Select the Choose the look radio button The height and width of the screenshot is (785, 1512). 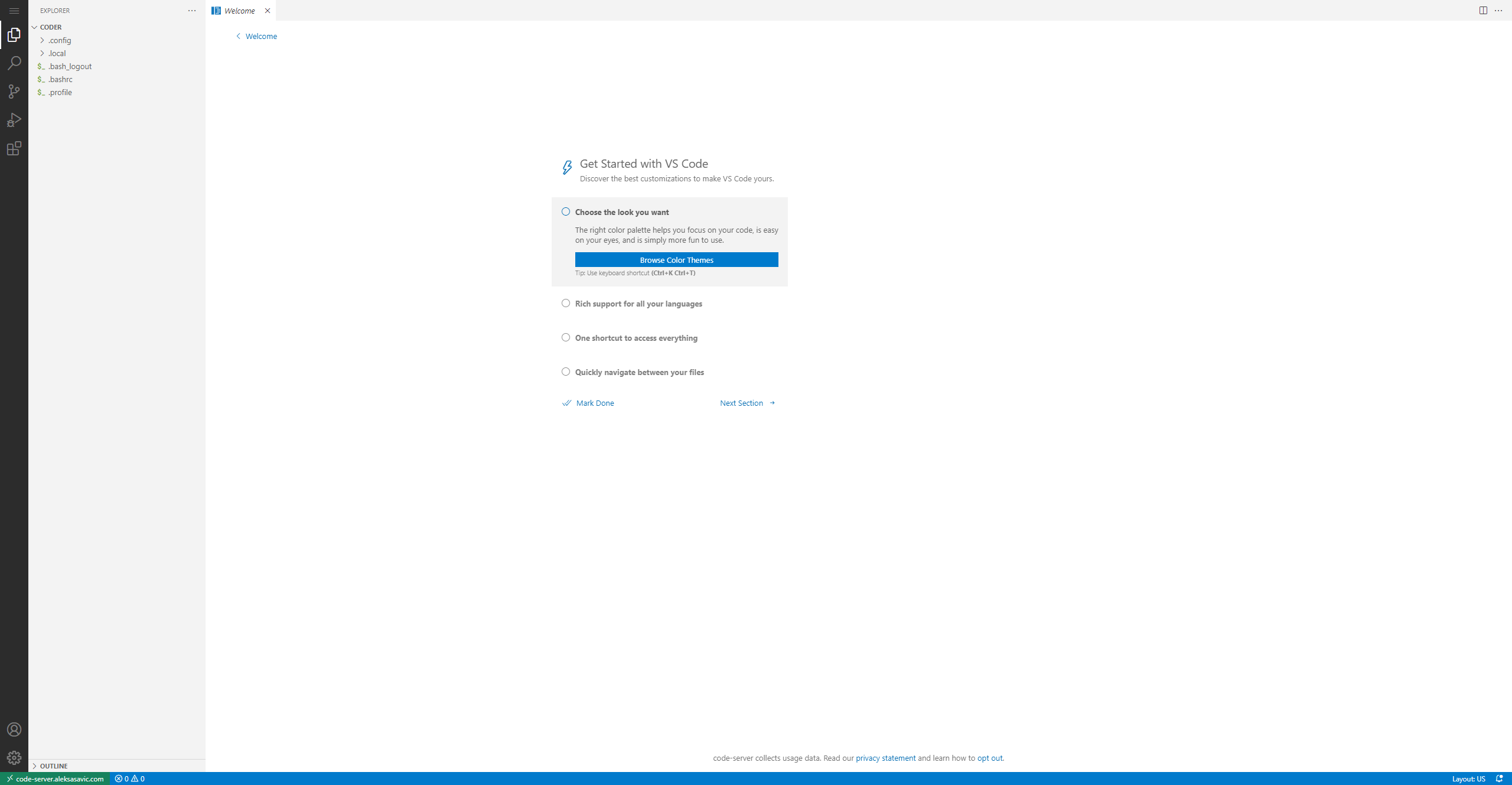pos(565,211)
